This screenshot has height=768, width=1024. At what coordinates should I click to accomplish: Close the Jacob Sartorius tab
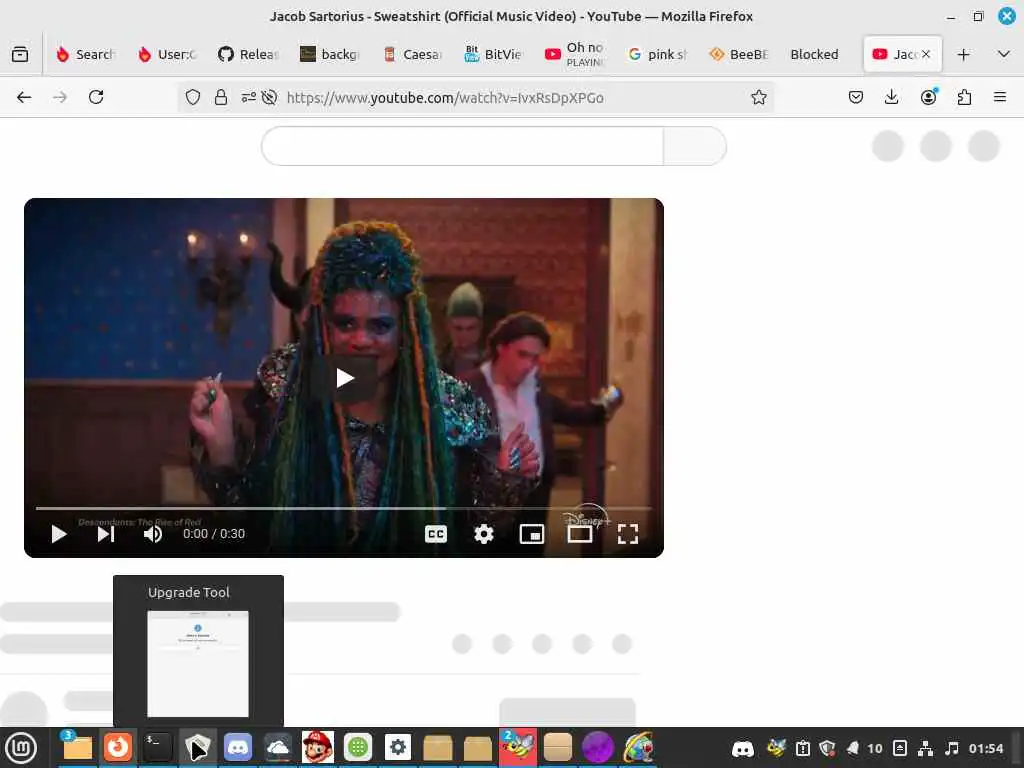(926, 54)
